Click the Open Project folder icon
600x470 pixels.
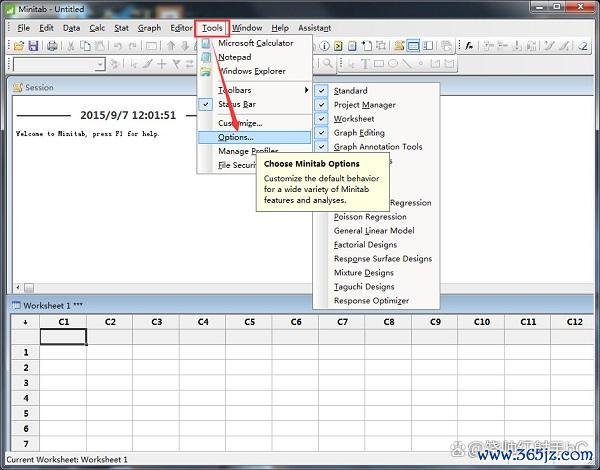pyautogui.click(x=18, y=46)
